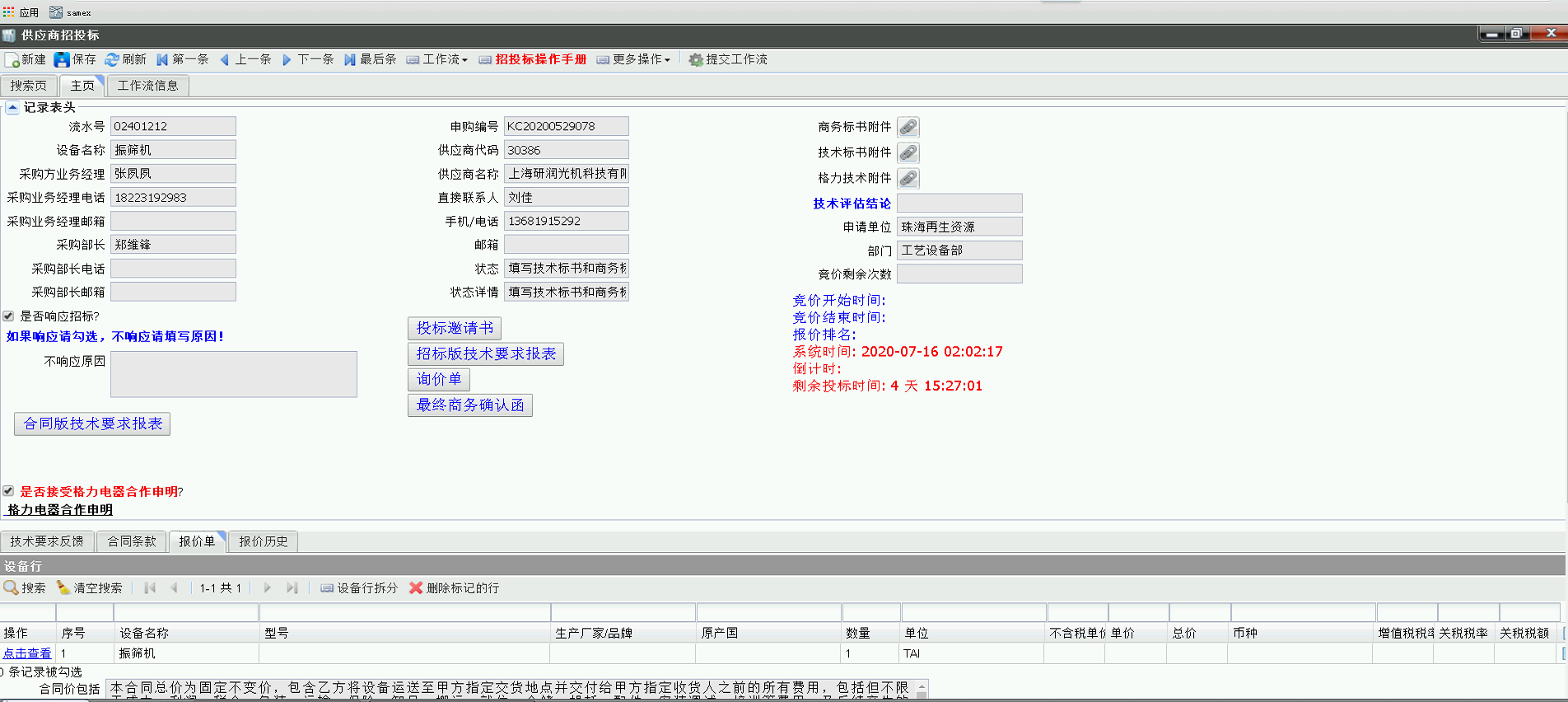The height and width of the screenshot is (702, 1568).
Task: Select the 报价单 tab
Action: pyautogui.click(x=197, y=541)
